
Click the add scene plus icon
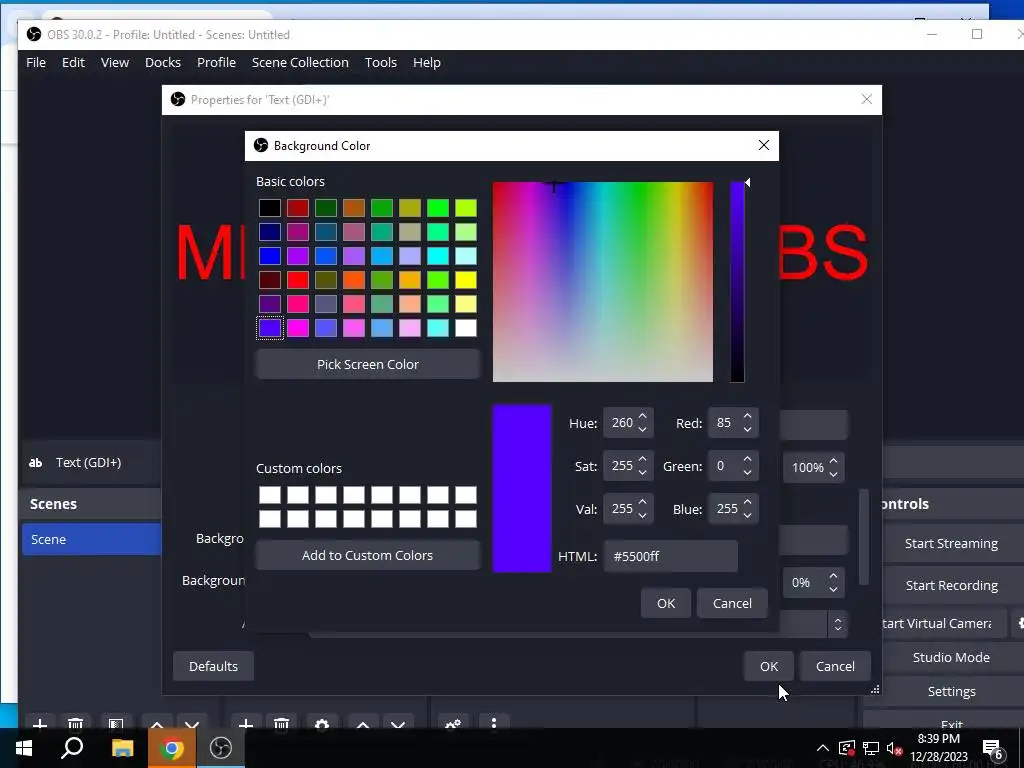click(x=40, y=725)
